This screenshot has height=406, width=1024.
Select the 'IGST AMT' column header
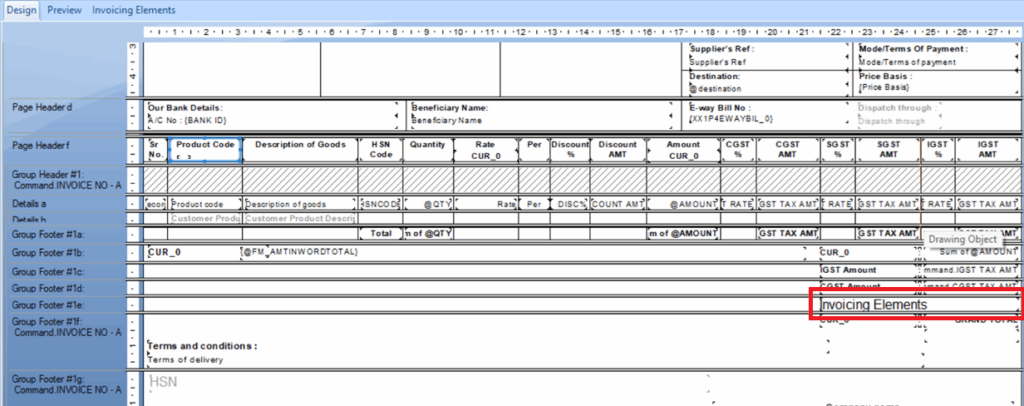click(x=987, y=149)
